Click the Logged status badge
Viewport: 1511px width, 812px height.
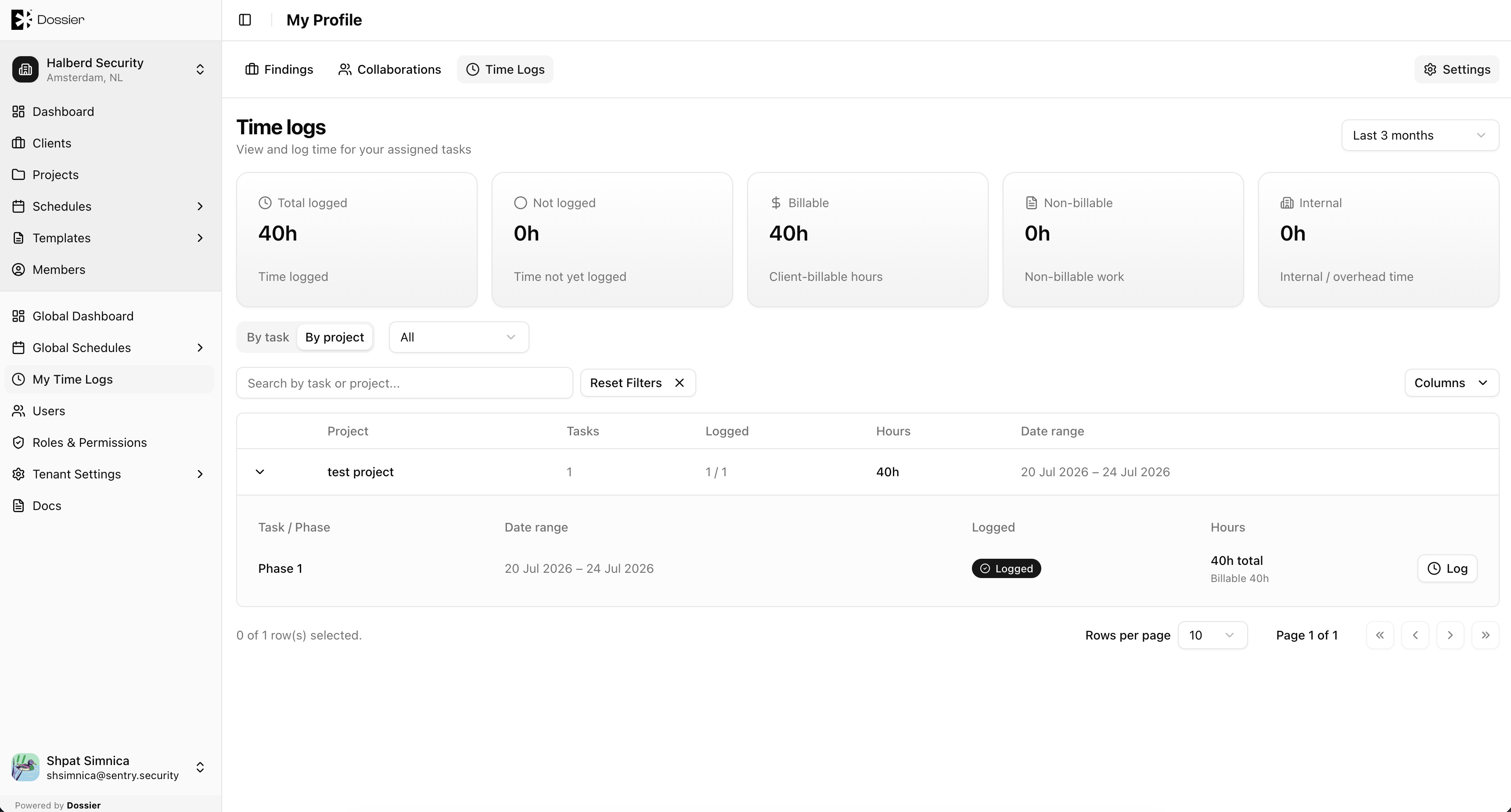[x=1006, y=569]
